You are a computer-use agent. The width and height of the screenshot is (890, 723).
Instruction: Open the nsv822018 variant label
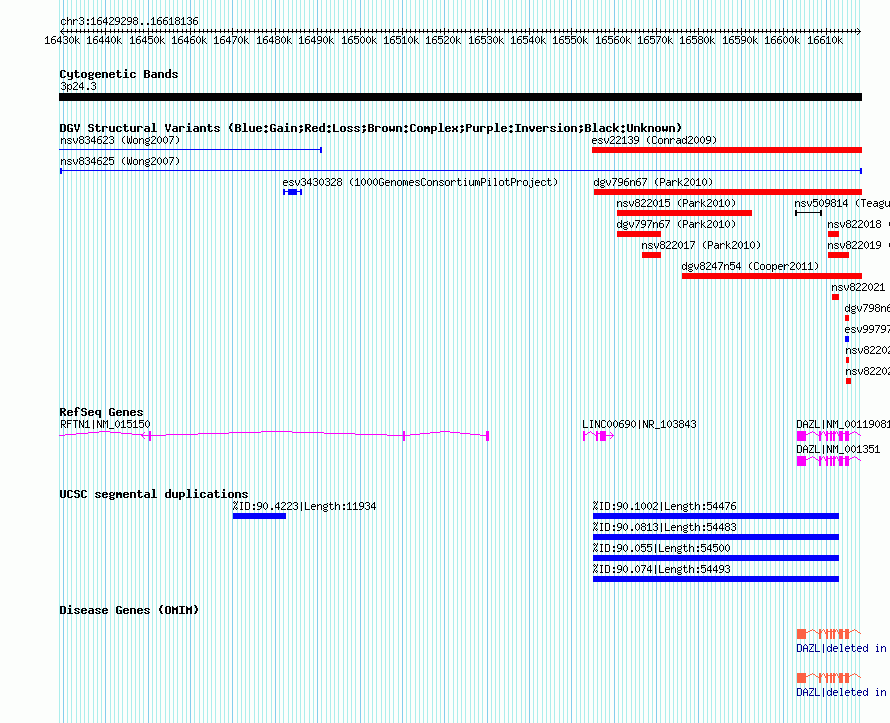pyautogui.click(x=858, y=224)
